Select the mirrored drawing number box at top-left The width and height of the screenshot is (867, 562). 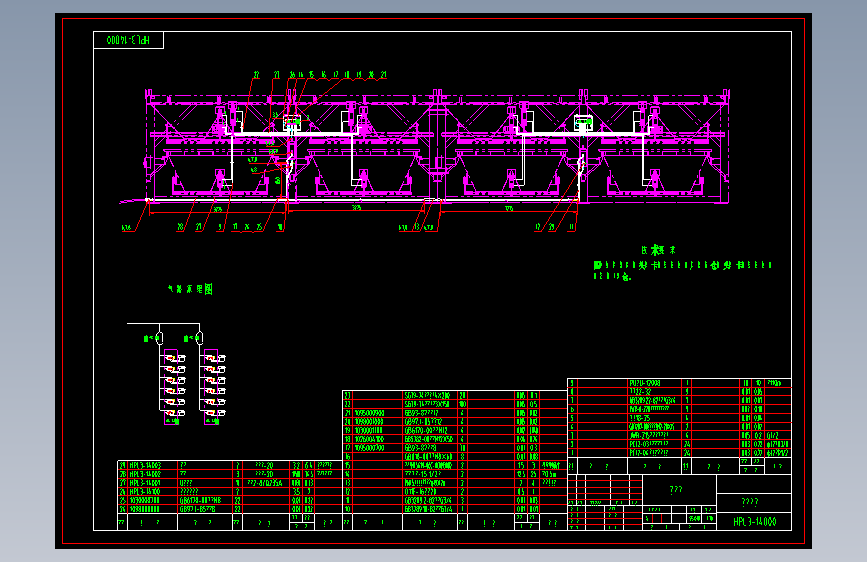click(128, 40)
